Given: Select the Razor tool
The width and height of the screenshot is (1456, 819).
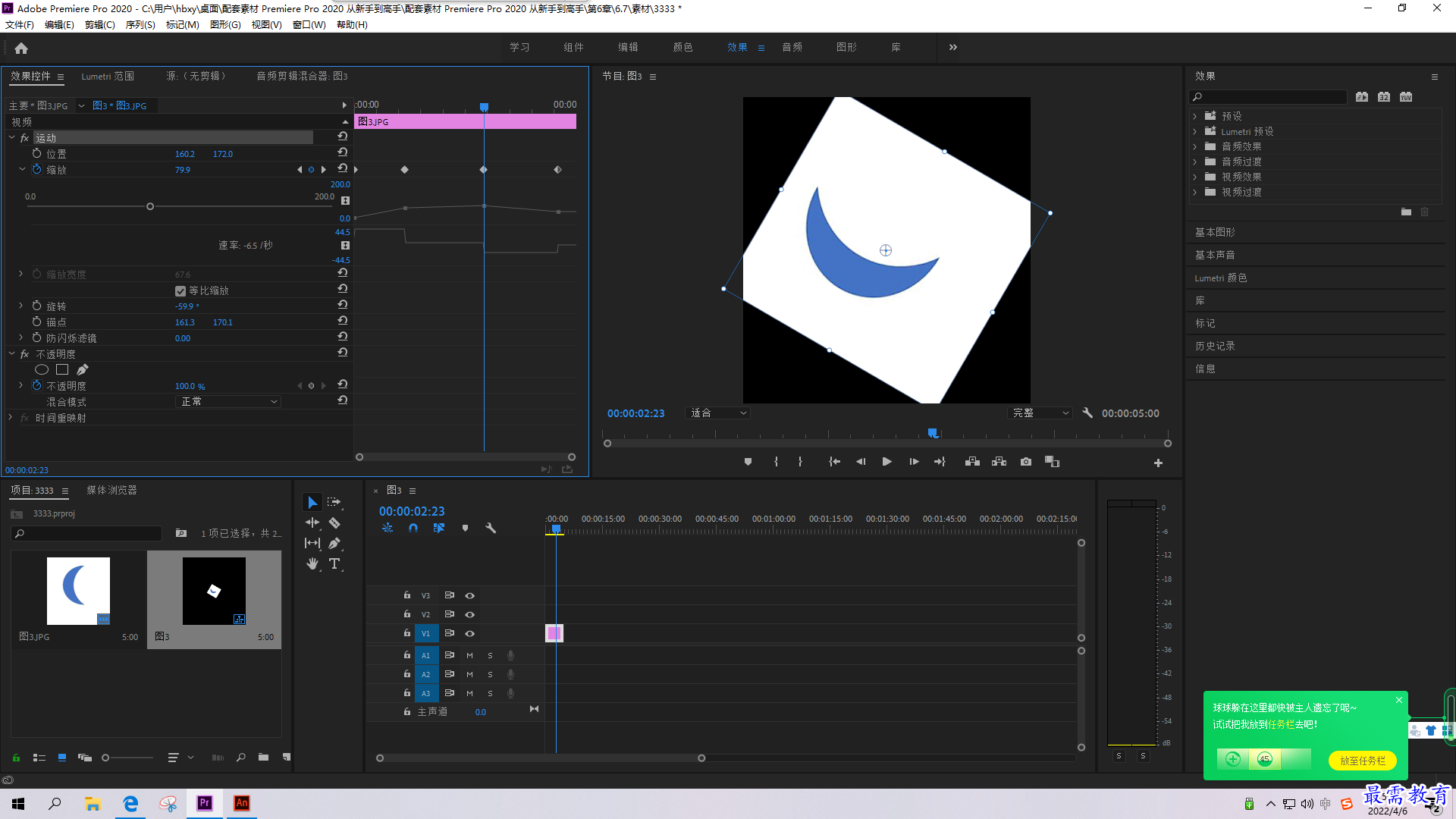Looking at the screenshot, I should click(x=334, y=523).
